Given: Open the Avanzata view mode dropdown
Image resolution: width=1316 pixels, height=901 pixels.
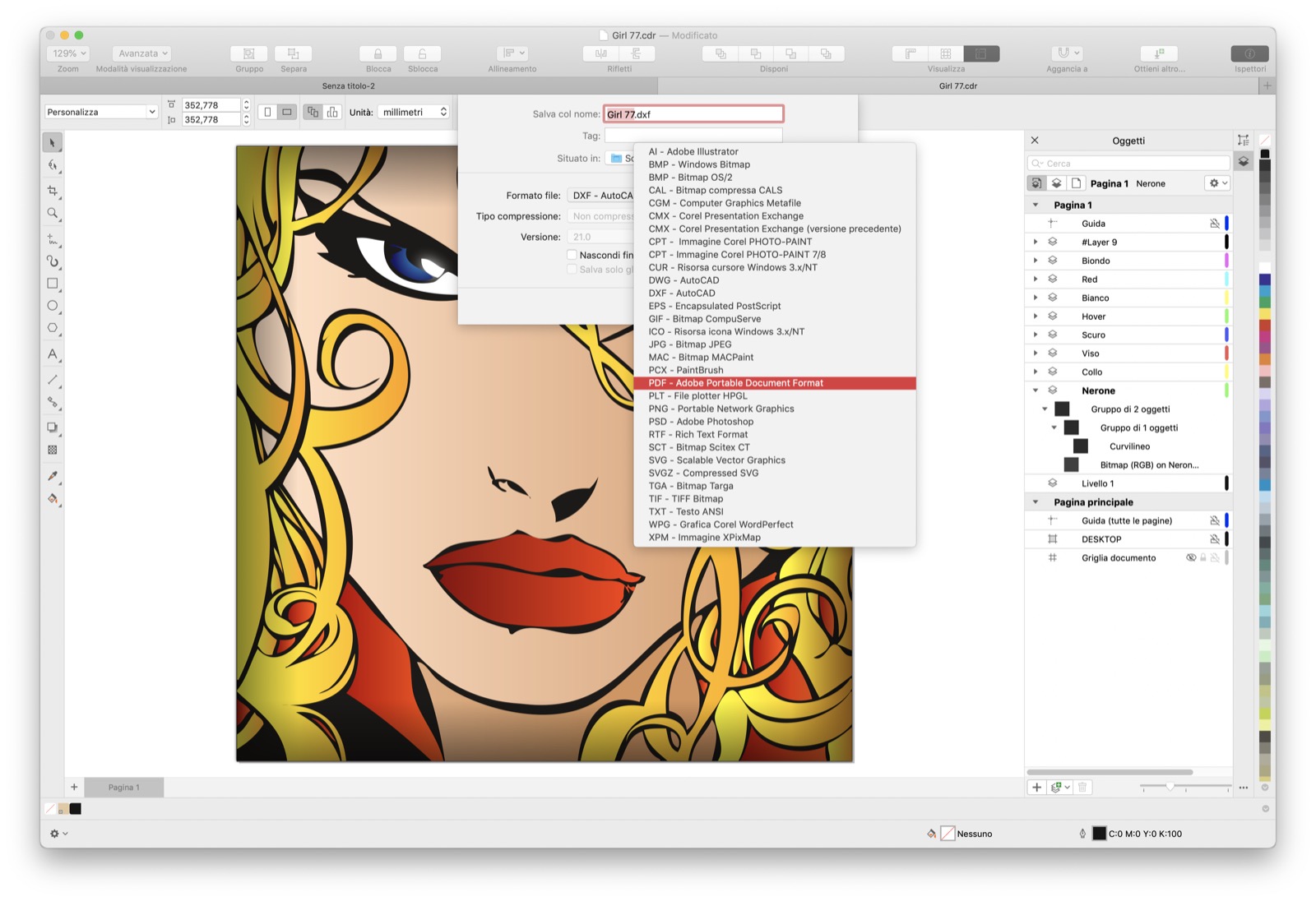Looking at the screenshot, I should (141, 53).
